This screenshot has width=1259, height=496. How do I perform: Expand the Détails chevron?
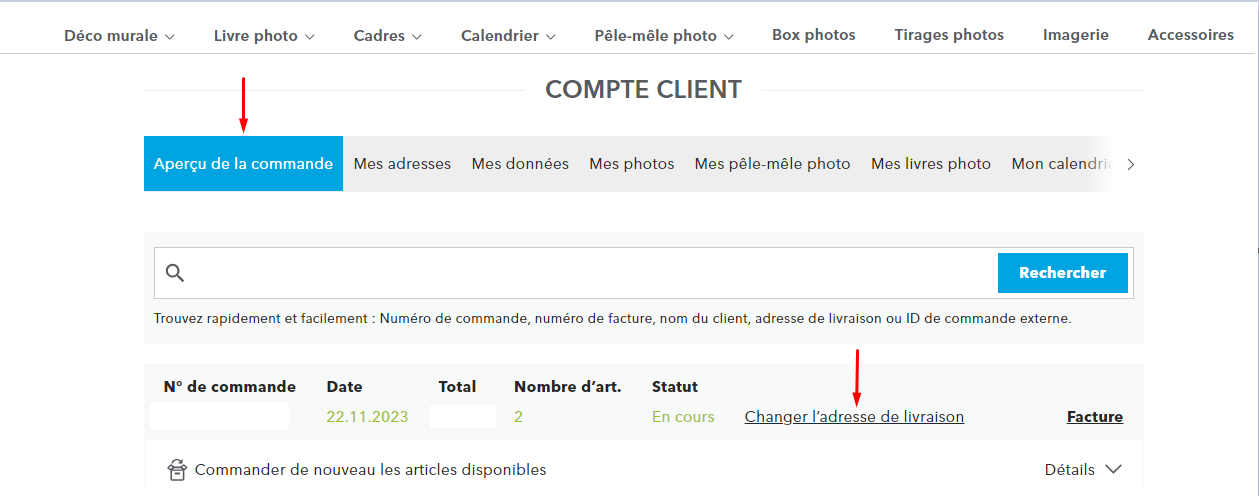[x=1114, y=470]
